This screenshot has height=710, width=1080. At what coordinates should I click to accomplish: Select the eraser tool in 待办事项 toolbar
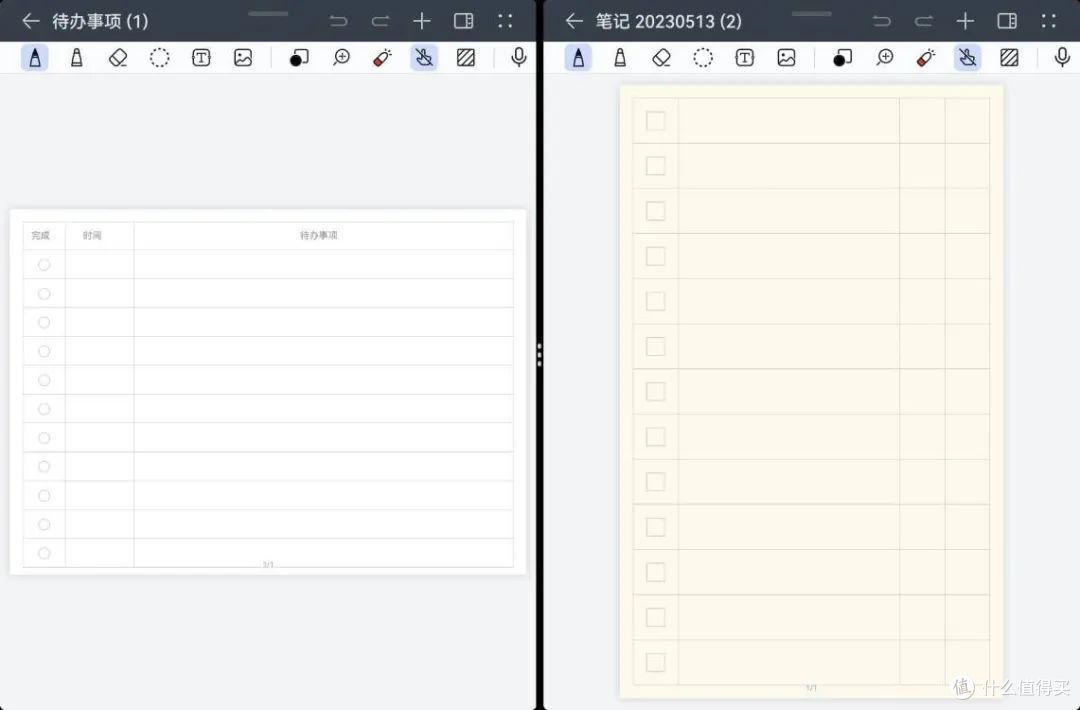[118, 58]
